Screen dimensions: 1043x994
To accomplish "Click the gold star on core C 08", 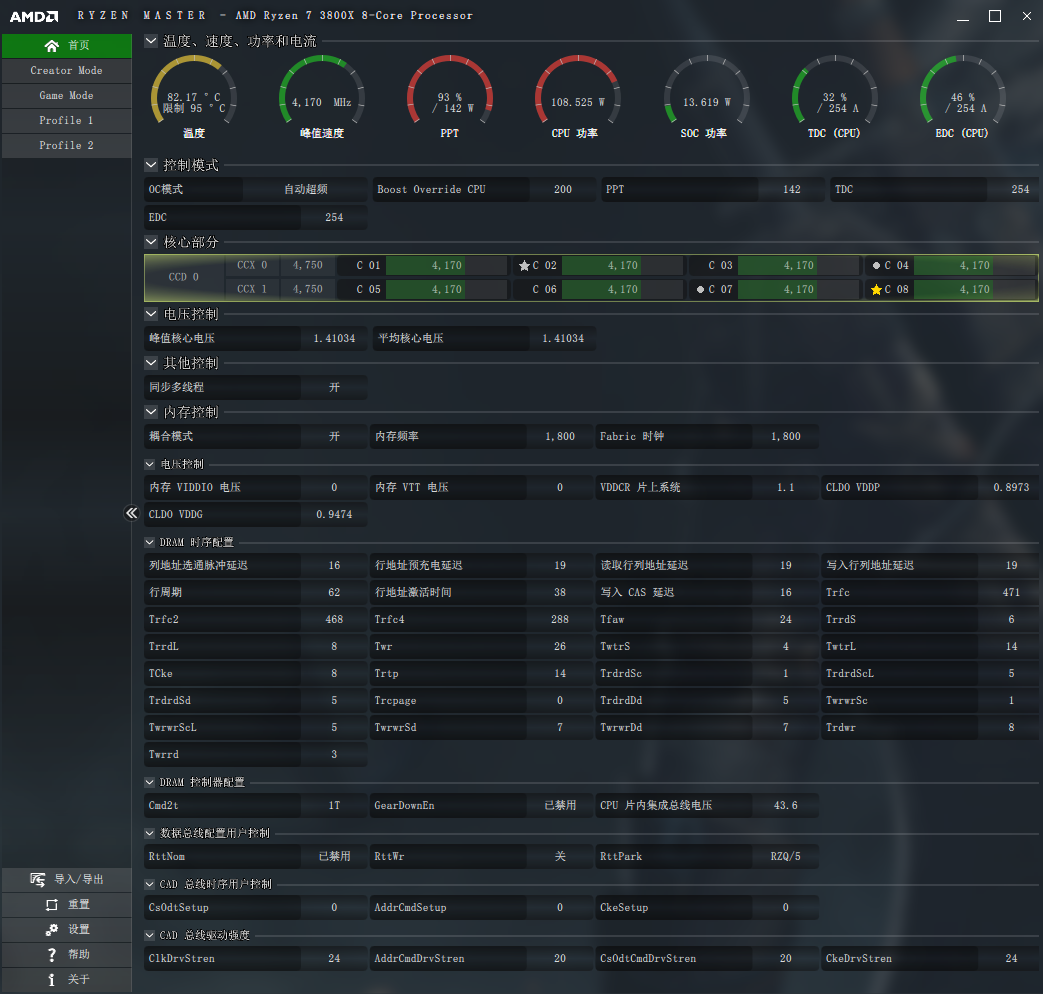I will [x=877, y=289].
